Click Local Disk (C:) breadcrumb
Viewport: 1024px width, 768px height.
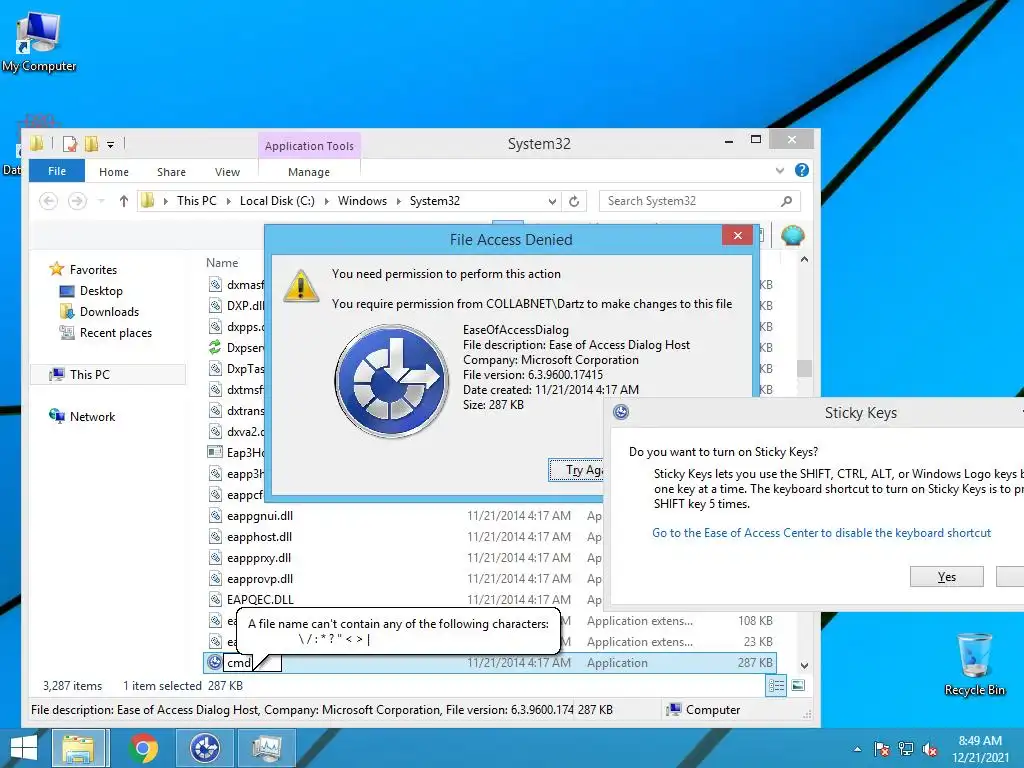277,201
